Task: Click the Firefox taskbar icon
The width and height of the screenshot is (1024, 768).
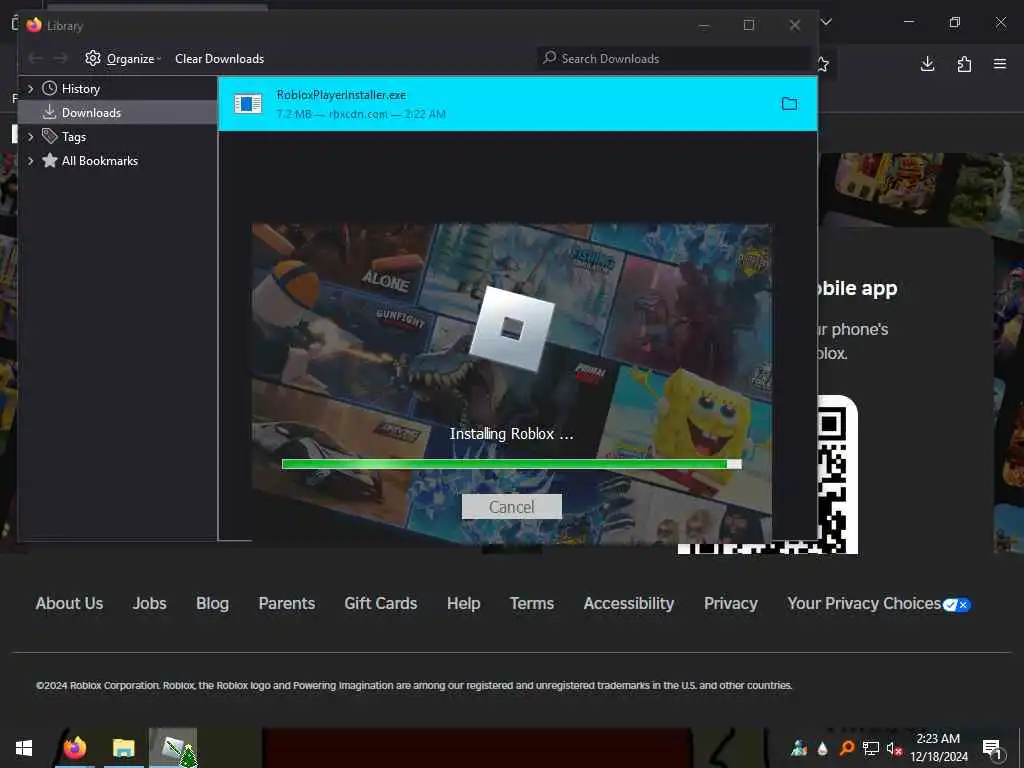Action: (74, 748)
